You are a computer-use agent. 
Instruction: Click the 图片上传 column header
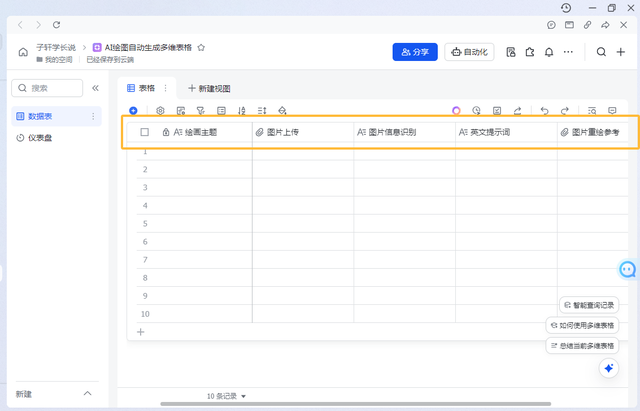[x=303, y=132]
